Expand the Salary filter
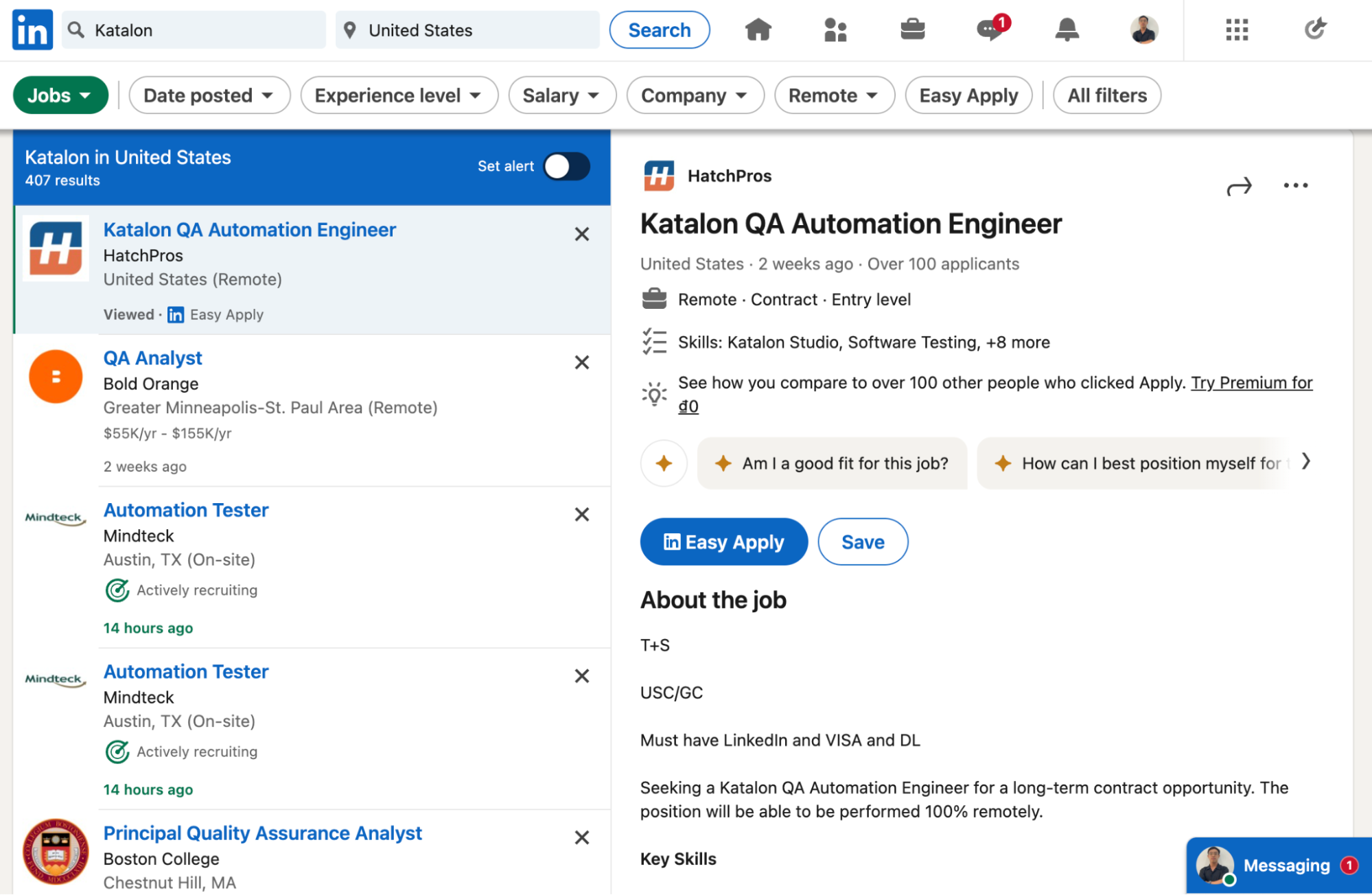The width and height of the screenshot is (1372, 895). (x=562, y=95)
